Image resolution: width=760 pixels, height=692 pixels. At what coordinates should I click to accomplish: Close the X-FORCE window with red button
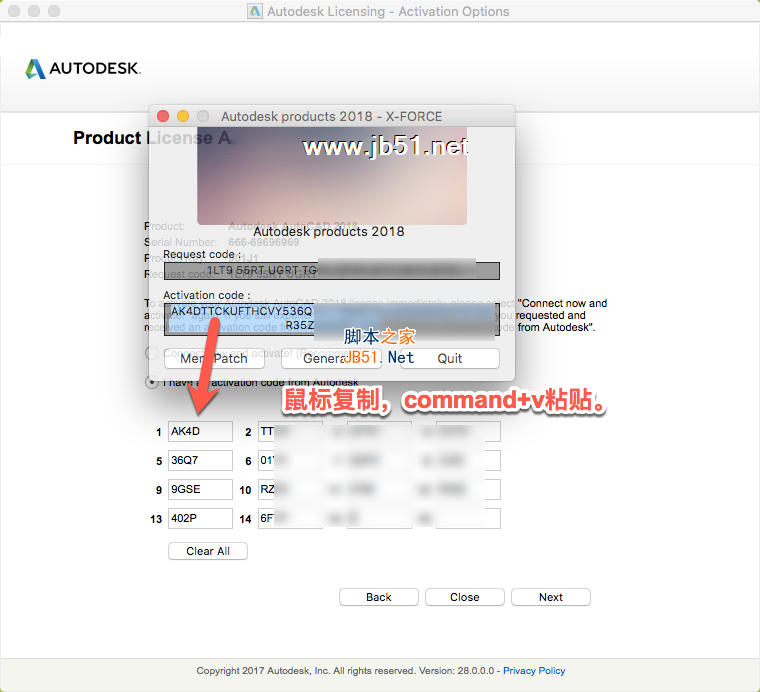click(163, 116)
